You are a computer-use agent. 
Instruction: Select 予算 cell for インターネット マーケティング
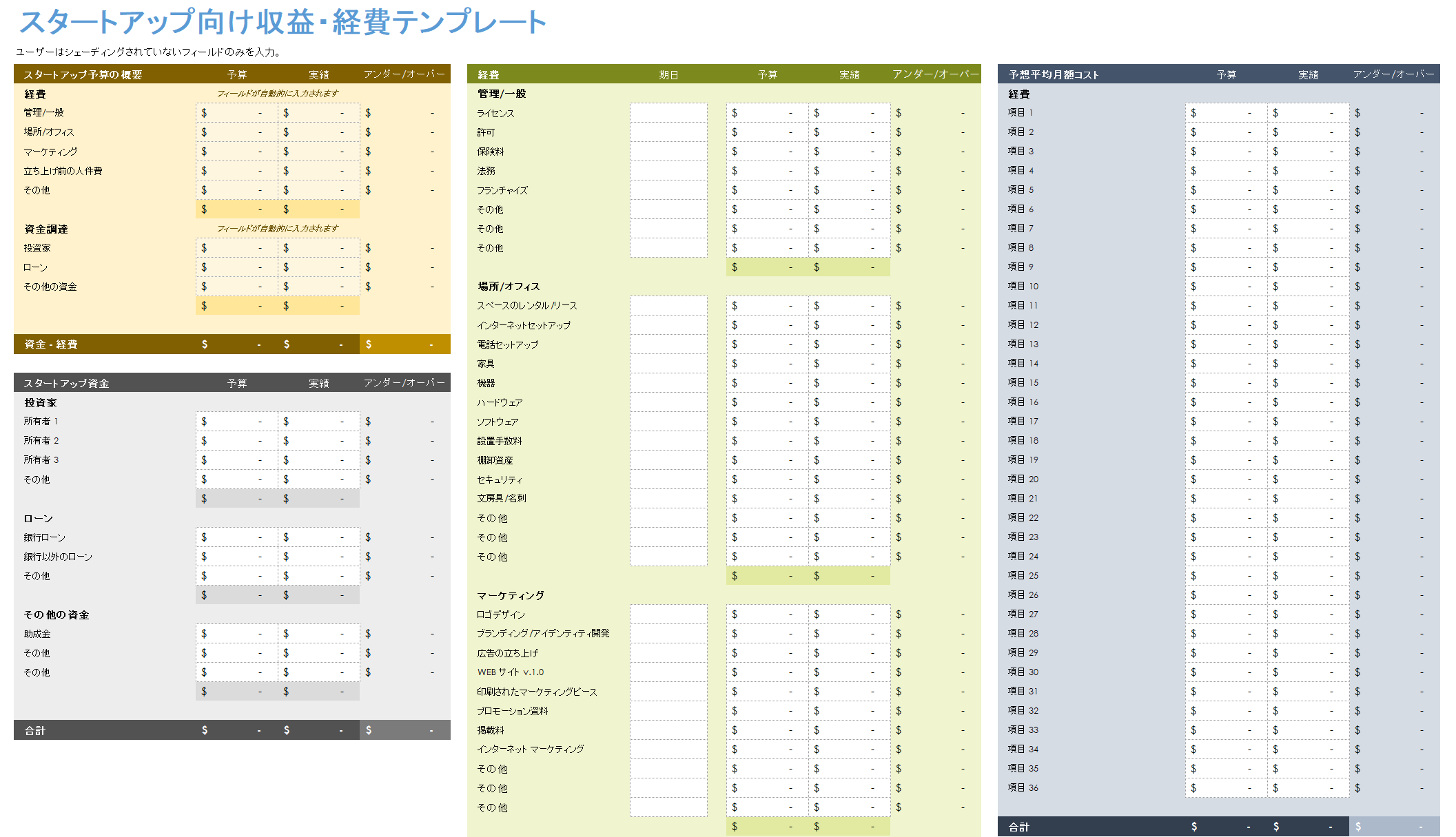click(768, 750)
